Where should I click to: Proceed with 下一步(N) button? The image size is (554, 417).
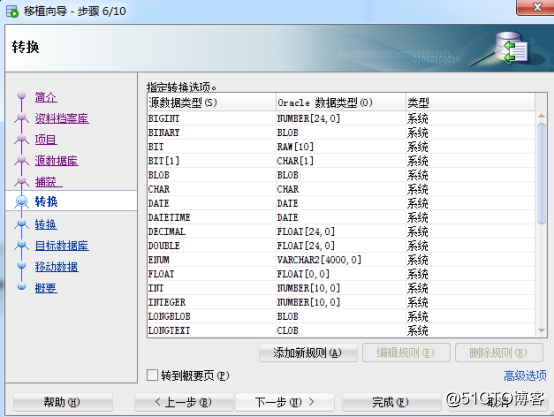pyautogui.click(x=285, y=402)
